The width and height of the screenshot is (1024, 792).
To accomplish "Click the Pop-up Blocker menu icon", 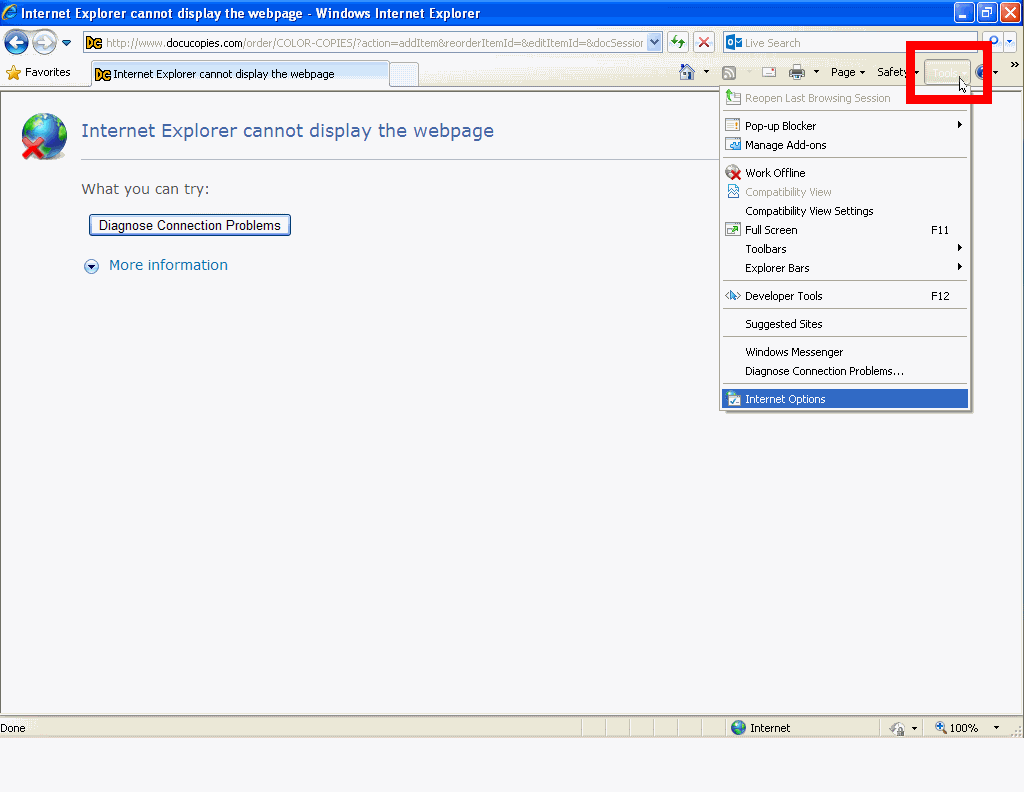I will 733,125.
